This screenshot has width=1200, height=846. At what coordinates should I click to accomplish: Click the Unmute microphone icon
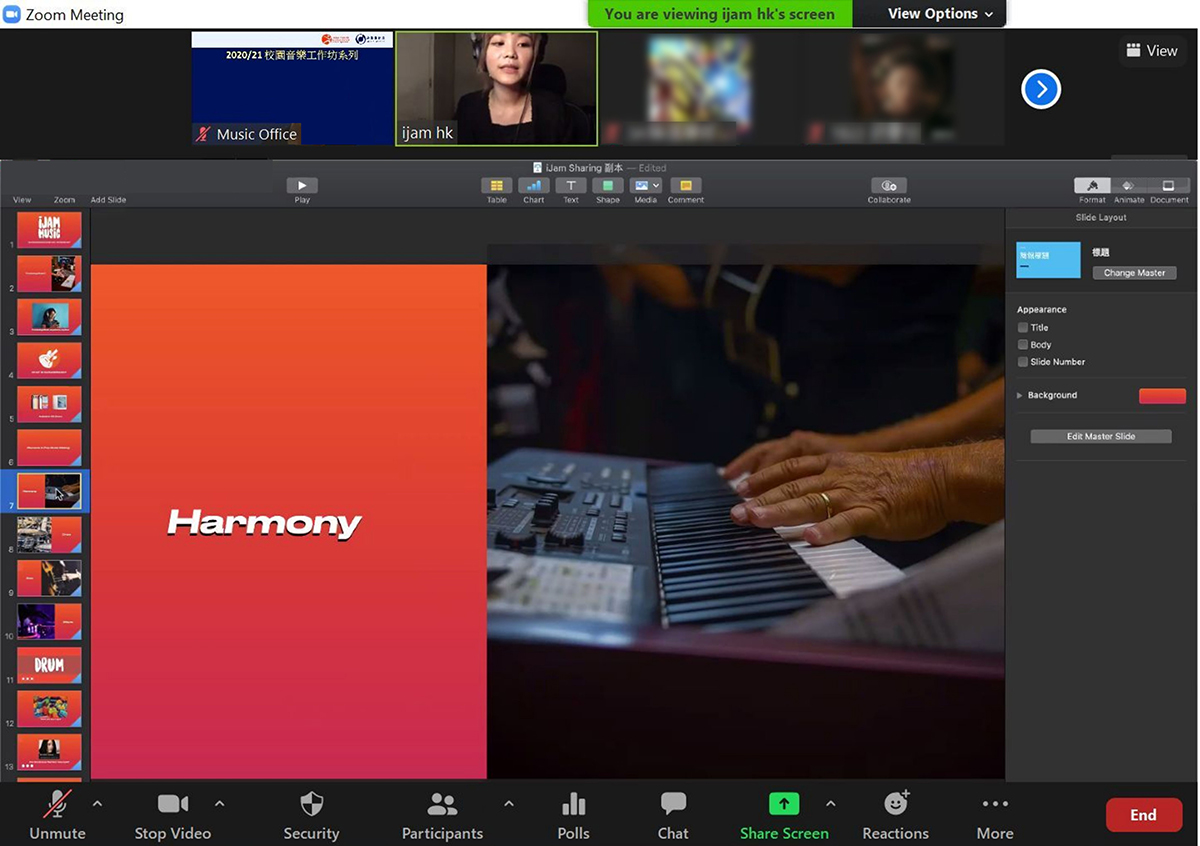[x=57, y=804]
